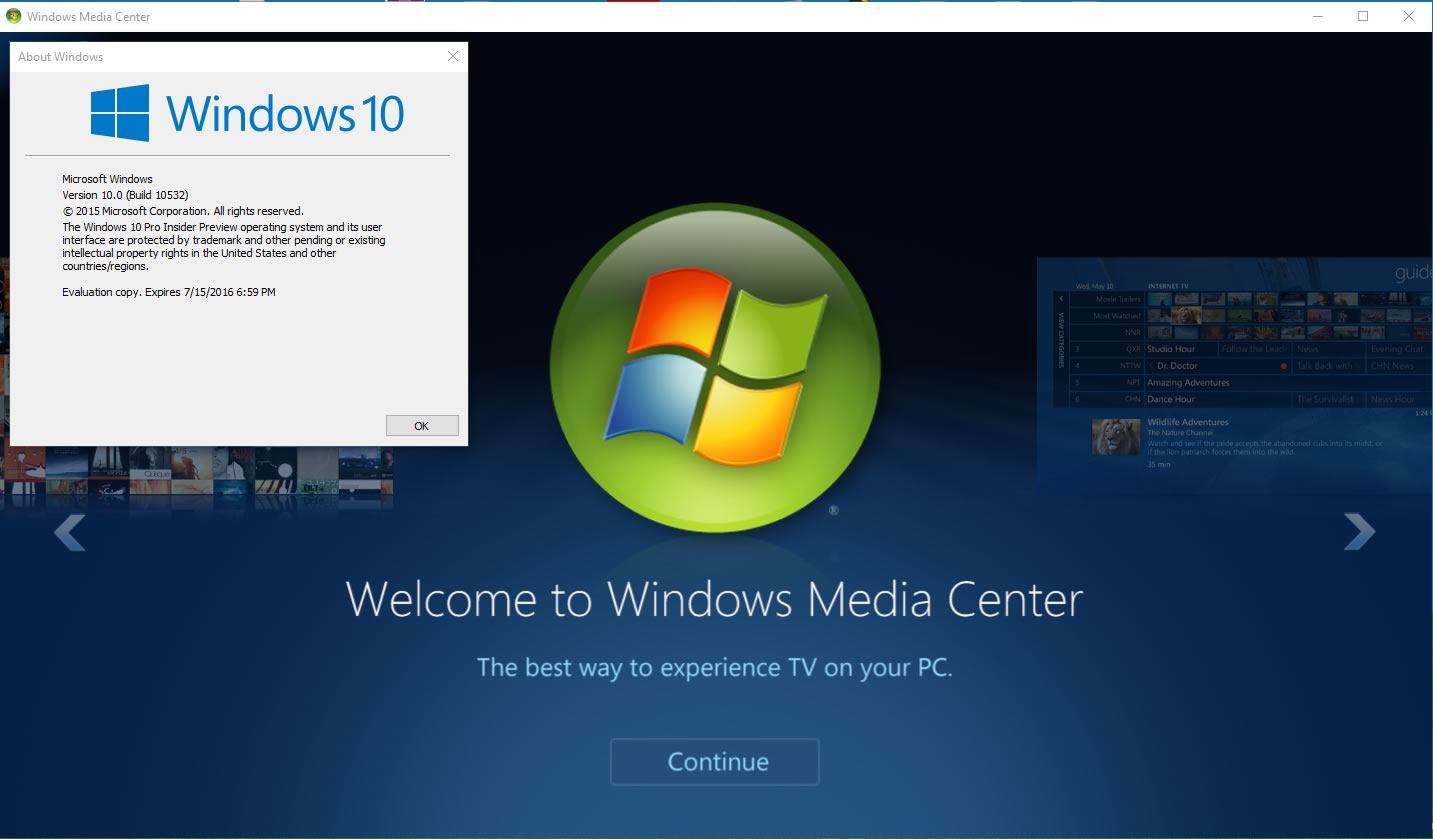Click the "Evening Chat" guide entry
1433x839 pixels.
[1397, 349]
